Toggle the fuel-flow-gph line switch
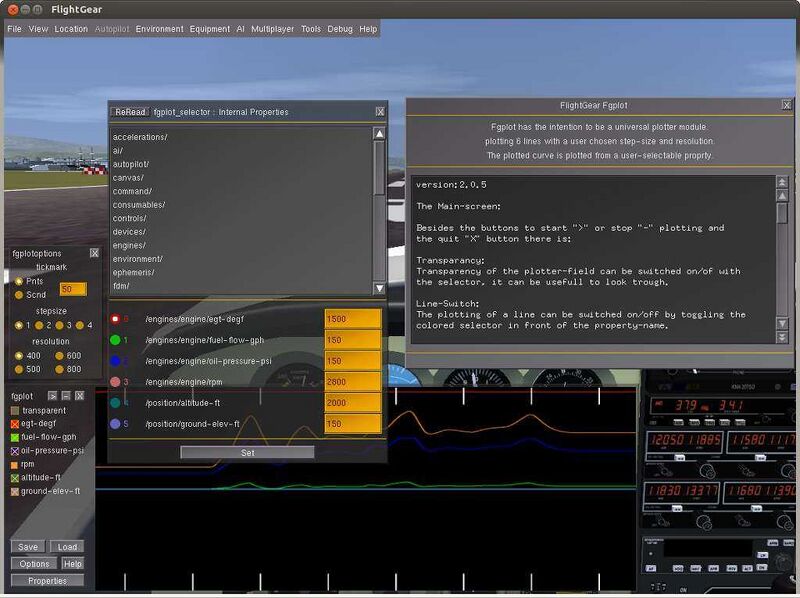Screen dimensions: 800x598 click(x=15, y=438)
